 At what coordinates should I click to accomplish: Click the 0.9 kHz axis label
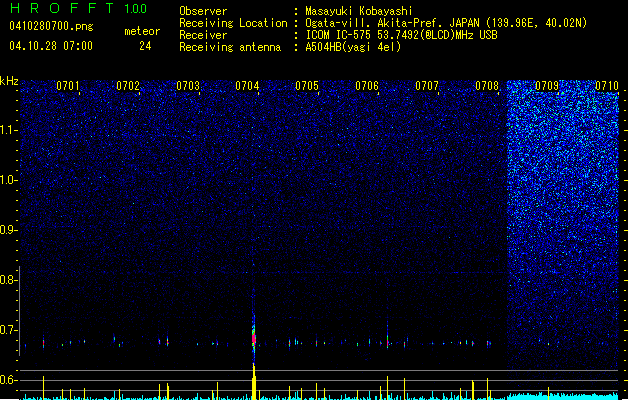(9, 230)
